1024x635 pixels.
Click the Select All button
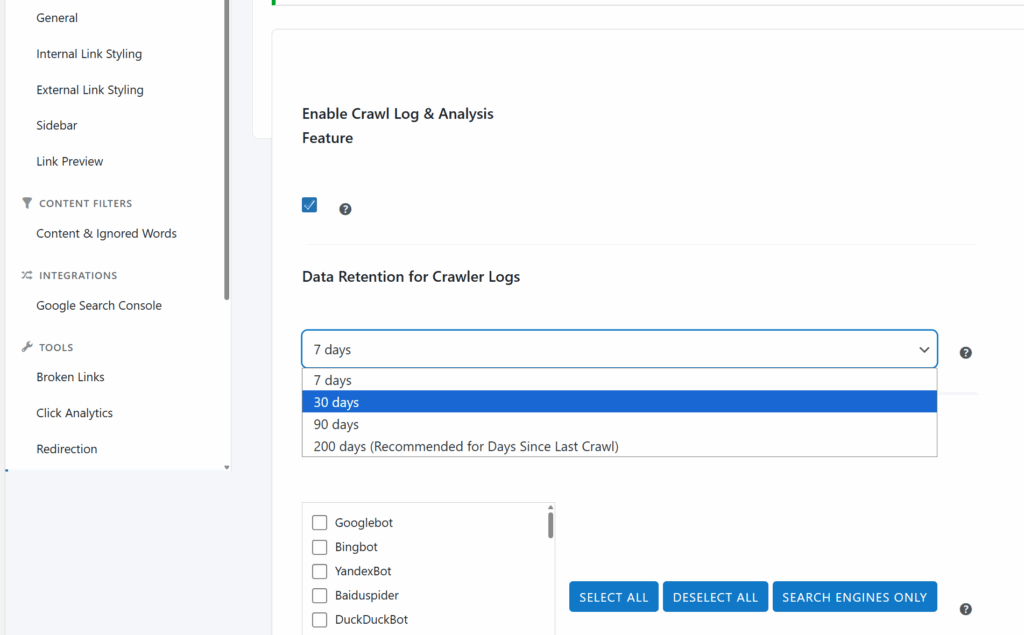pos(613,596)
